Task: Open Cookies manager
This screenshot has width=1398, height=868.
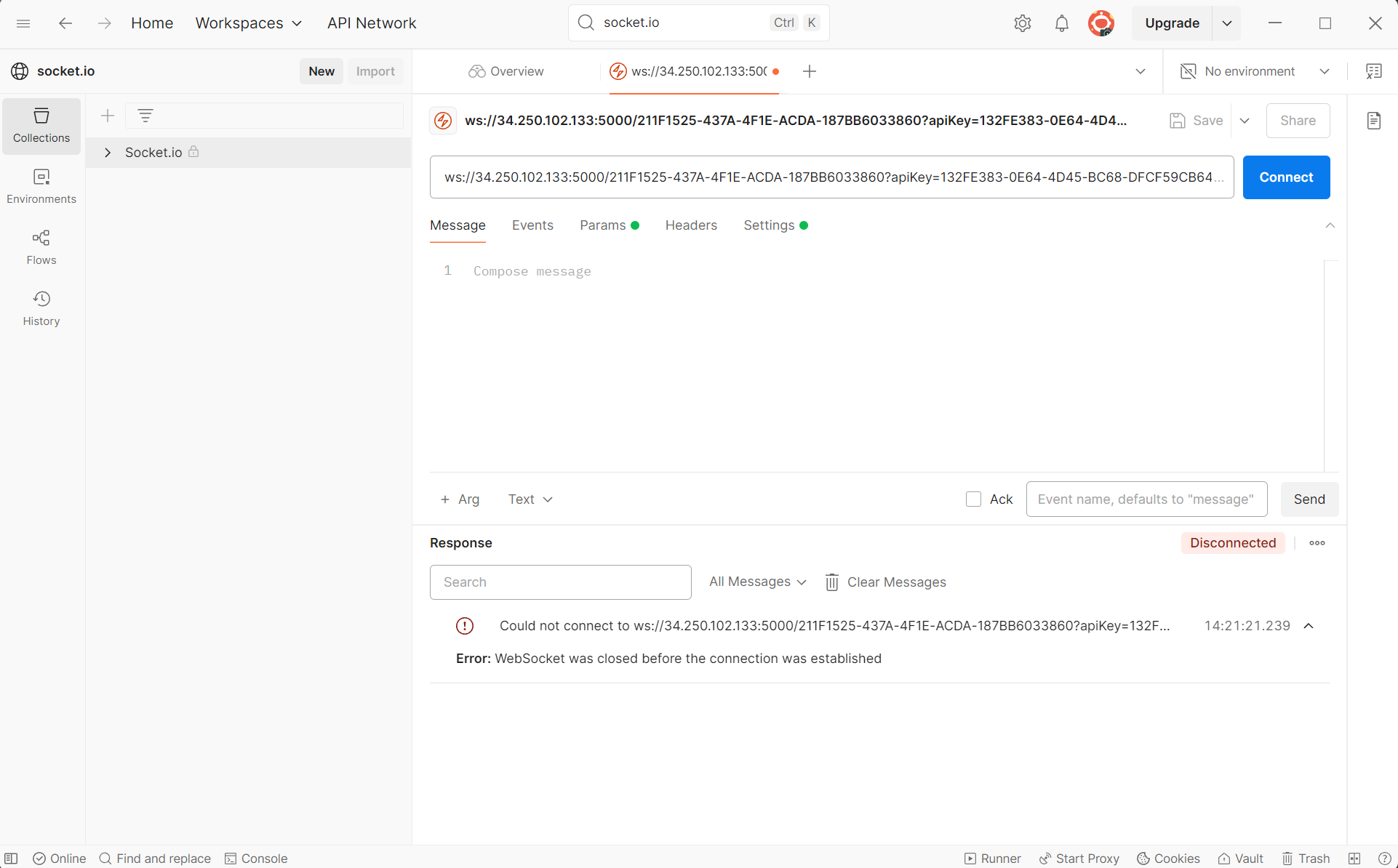Action: (x=1168, y=859)
